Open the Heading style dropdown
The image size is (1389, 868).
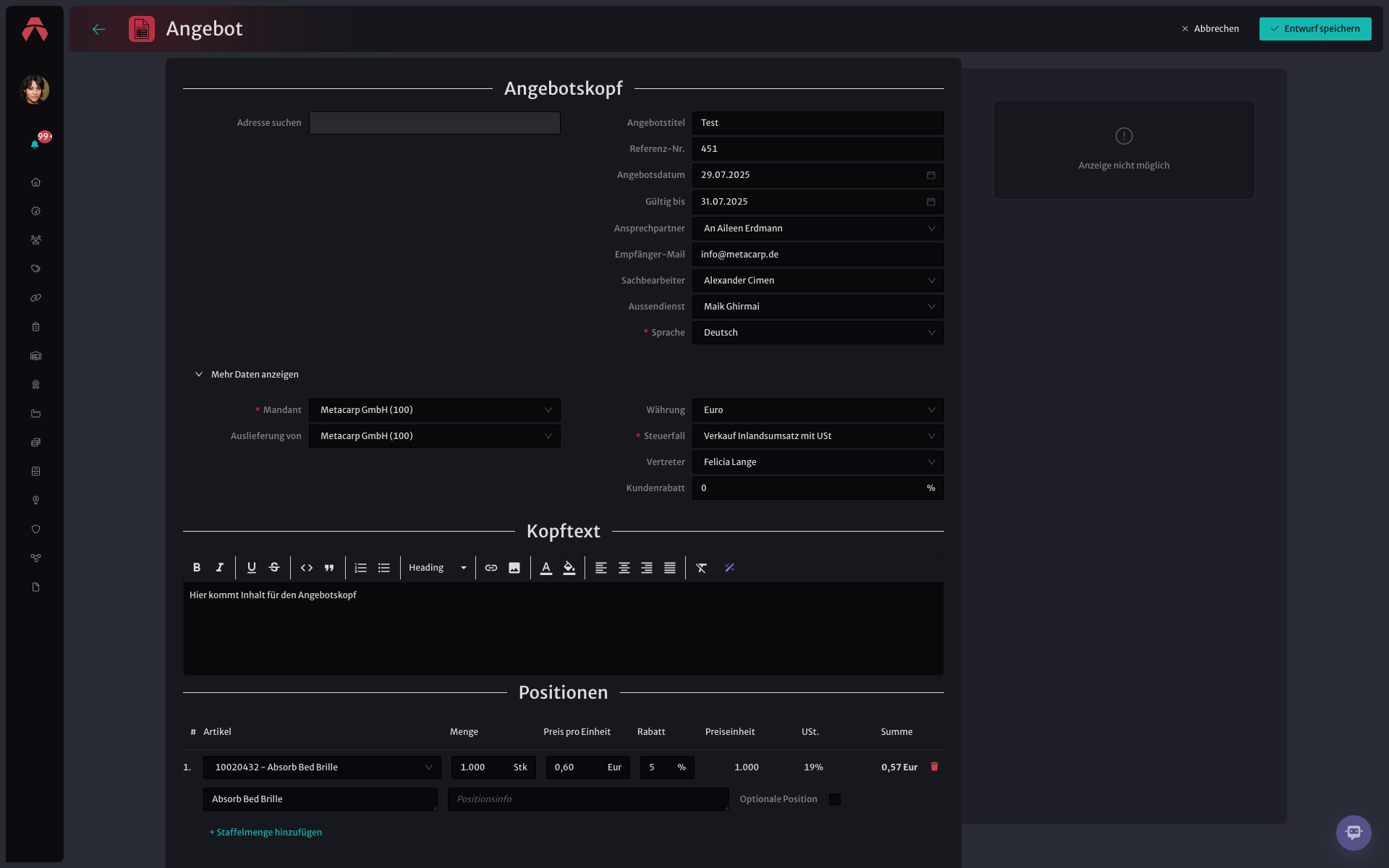(438, 568)
